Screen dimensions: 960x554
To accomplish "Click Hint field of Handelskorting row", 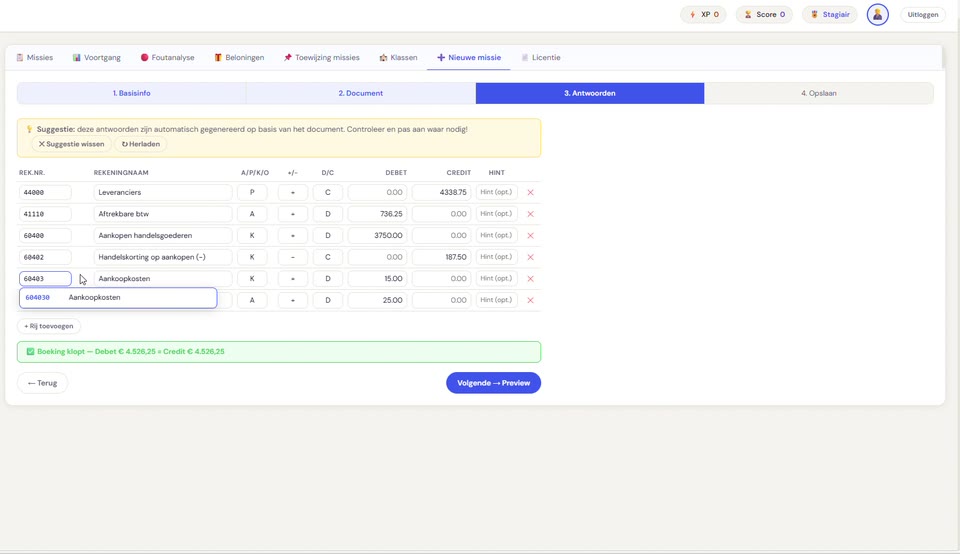I will click(x=496, y=257).
